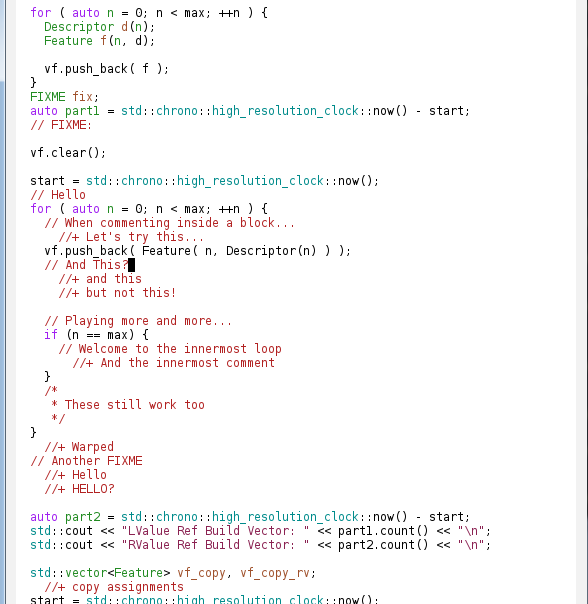Click the '// And This?' comment text

point(86,265)
